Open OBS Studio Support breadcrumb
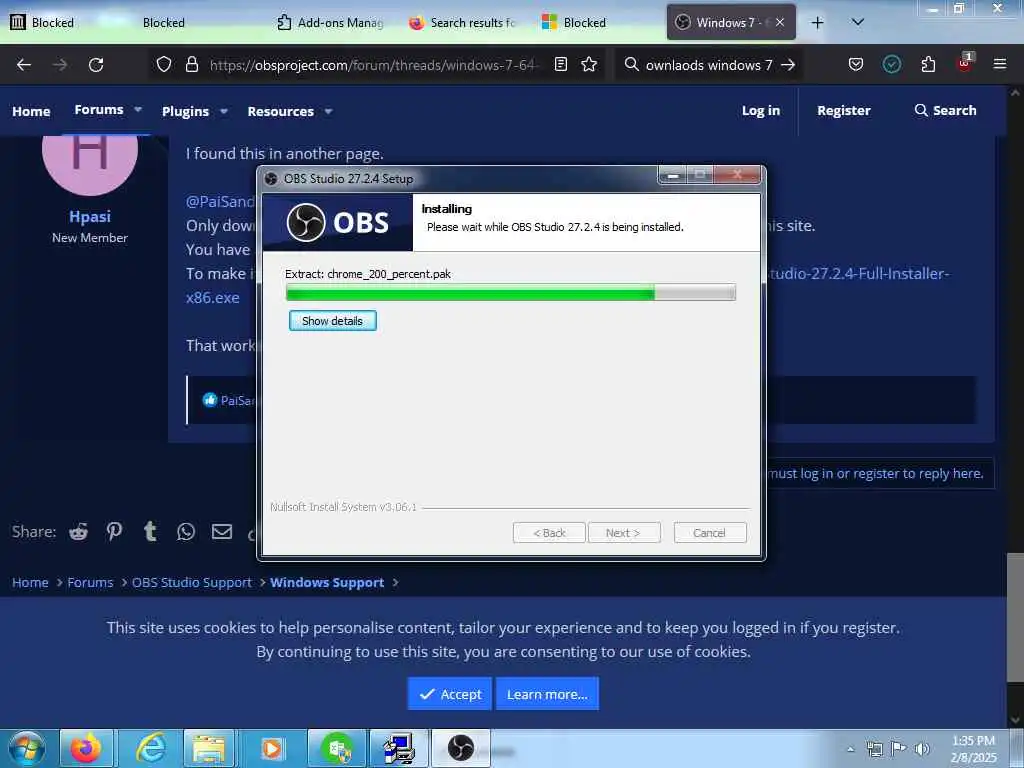The image size is (1024, 768). (191, 583)
